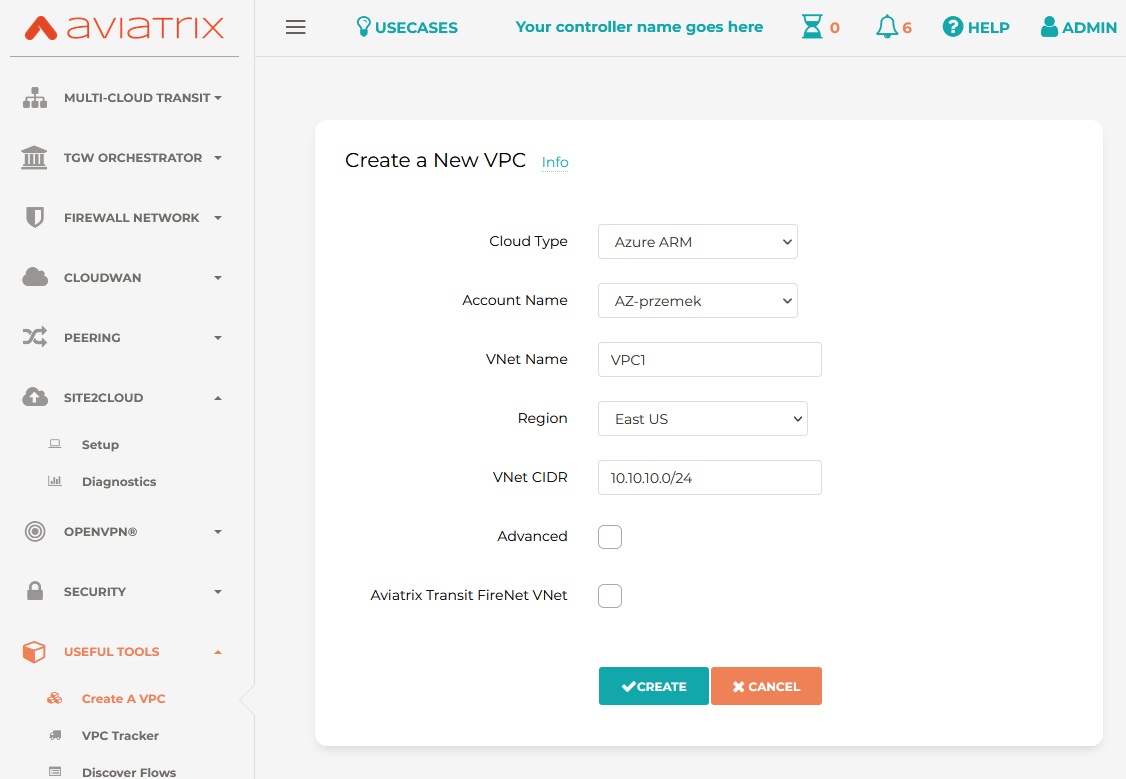Open the notifications bell icon
The height and width of the screenshot is (779, 1126).
tap(886, 27)
